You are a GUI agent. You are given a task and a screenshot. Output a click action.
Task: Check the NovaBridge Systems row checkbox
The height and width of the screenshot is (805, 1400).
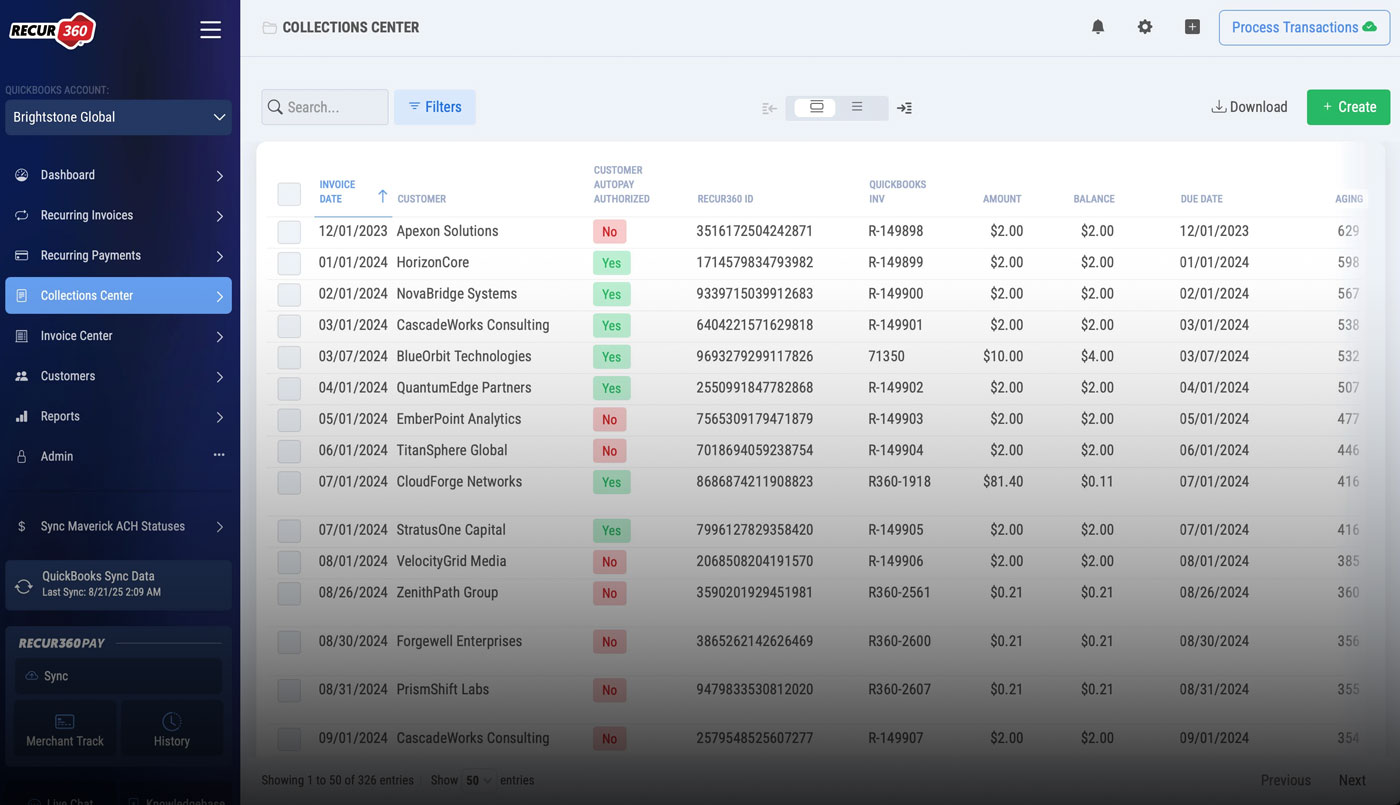tap(289, 294)
